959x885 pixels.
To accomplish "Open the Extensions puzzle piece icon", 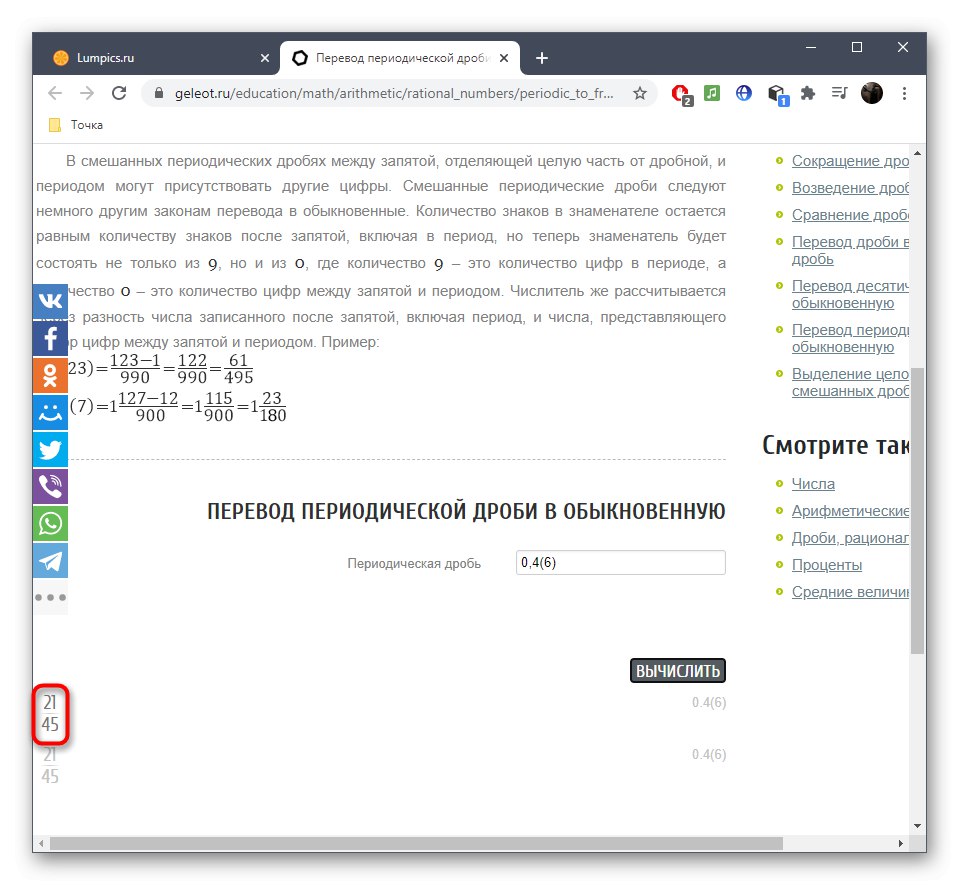I will (808, 93).
